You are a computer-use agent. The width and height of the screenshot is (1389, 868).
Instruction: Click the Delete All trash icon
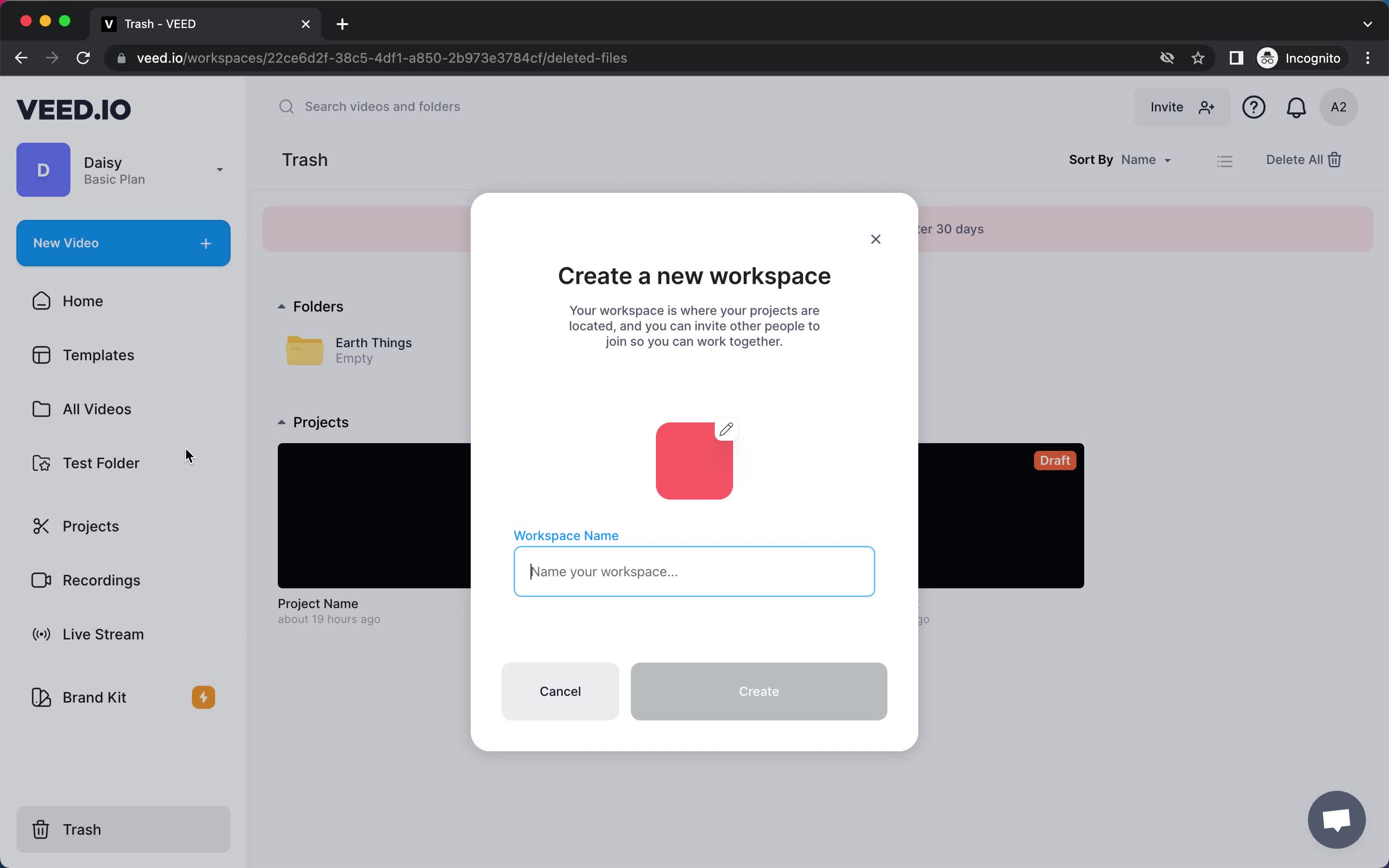click(x=1335, y=160)
